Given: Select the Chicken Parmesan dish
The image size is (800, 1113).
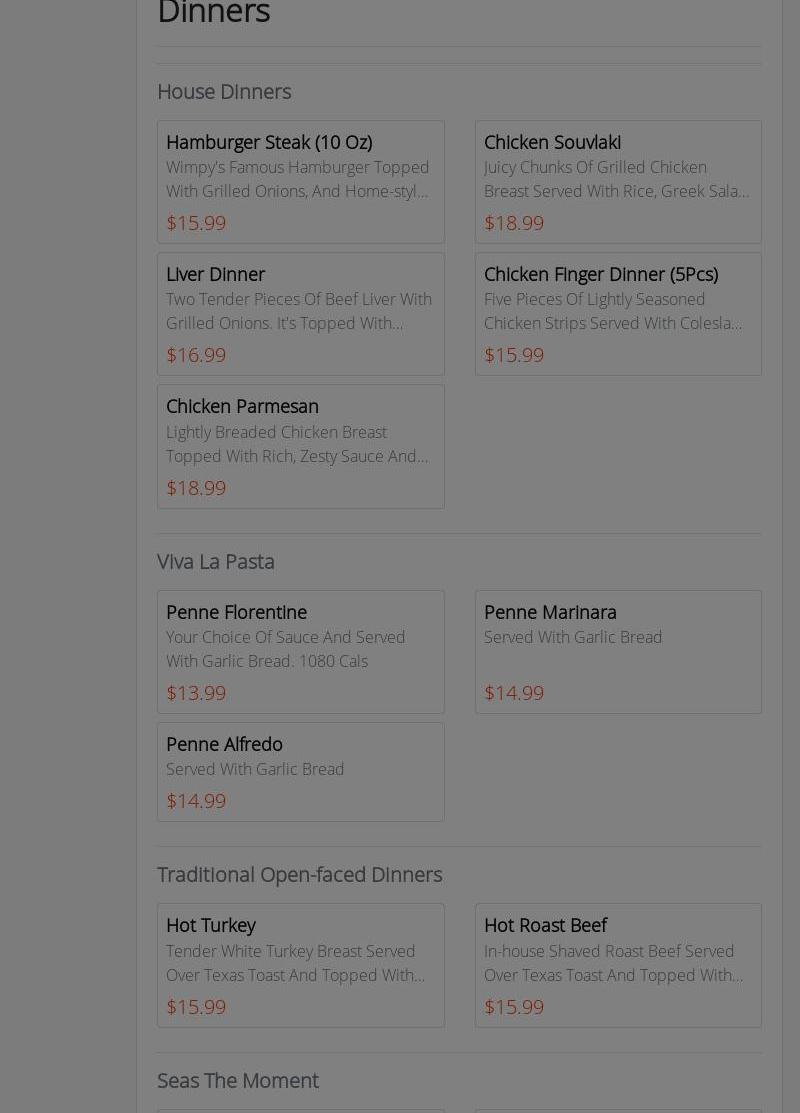Looking at the screenshot, I should (x=242, y=406).
